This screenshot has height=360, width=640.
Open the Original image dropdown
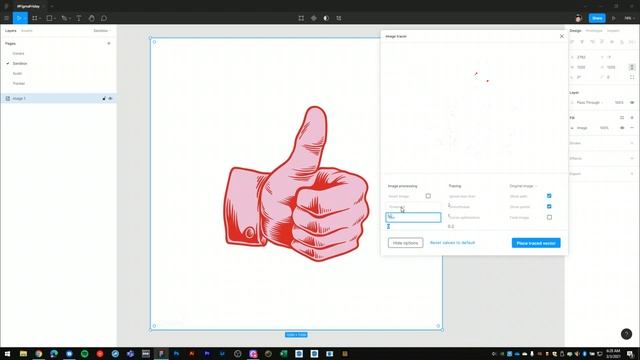[524, 186]
